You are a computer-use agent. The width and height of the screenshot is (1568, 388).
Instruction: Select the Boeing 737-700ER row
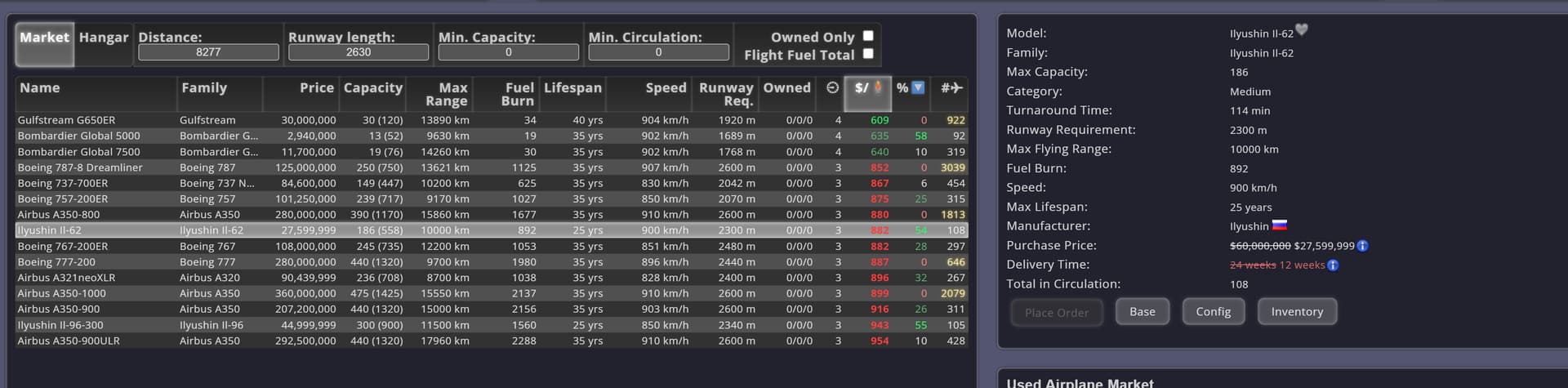tap(492, 183)
